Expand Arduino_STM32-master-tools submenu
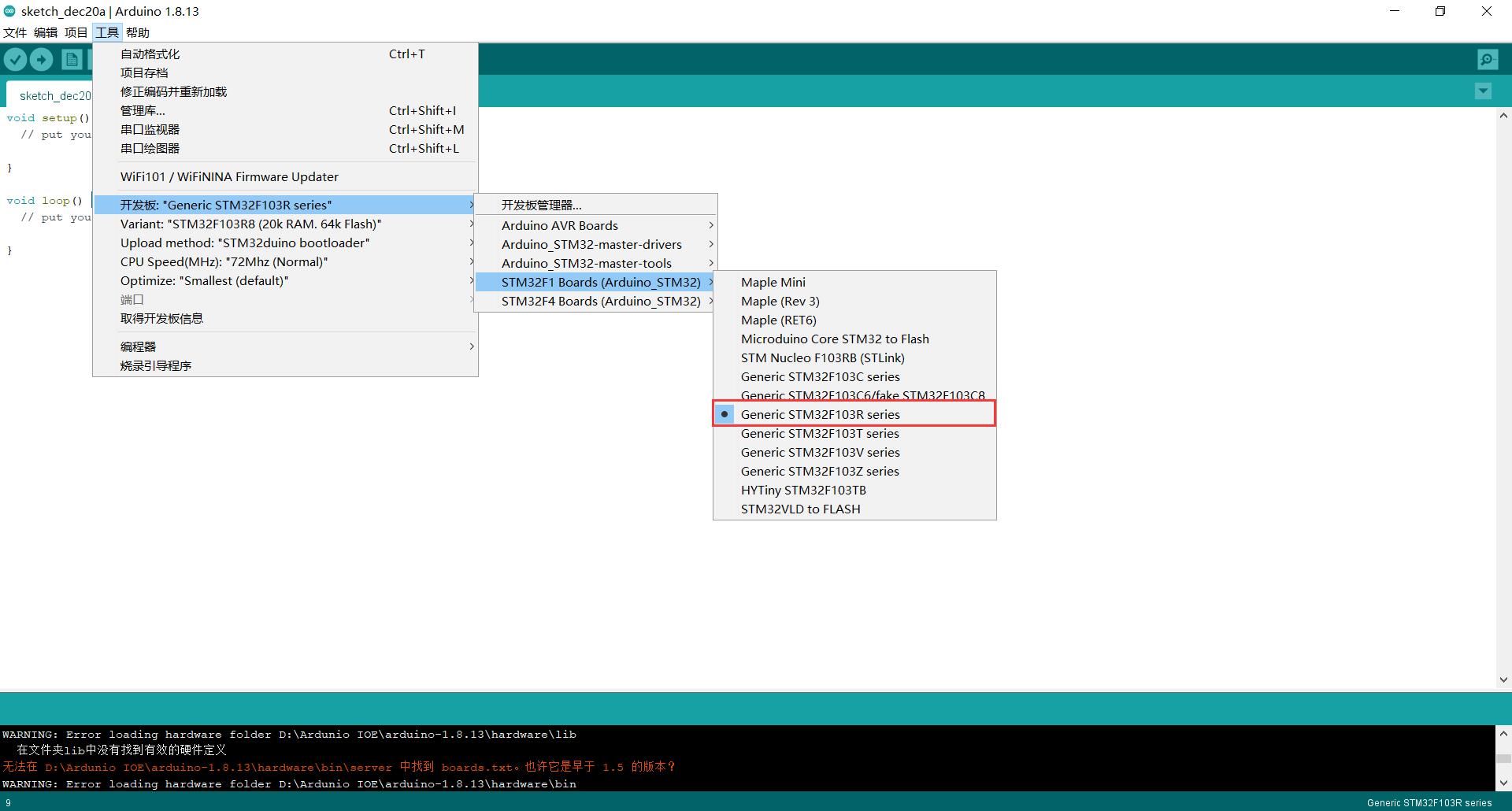 pyautogui.click(x=595, y=263)
